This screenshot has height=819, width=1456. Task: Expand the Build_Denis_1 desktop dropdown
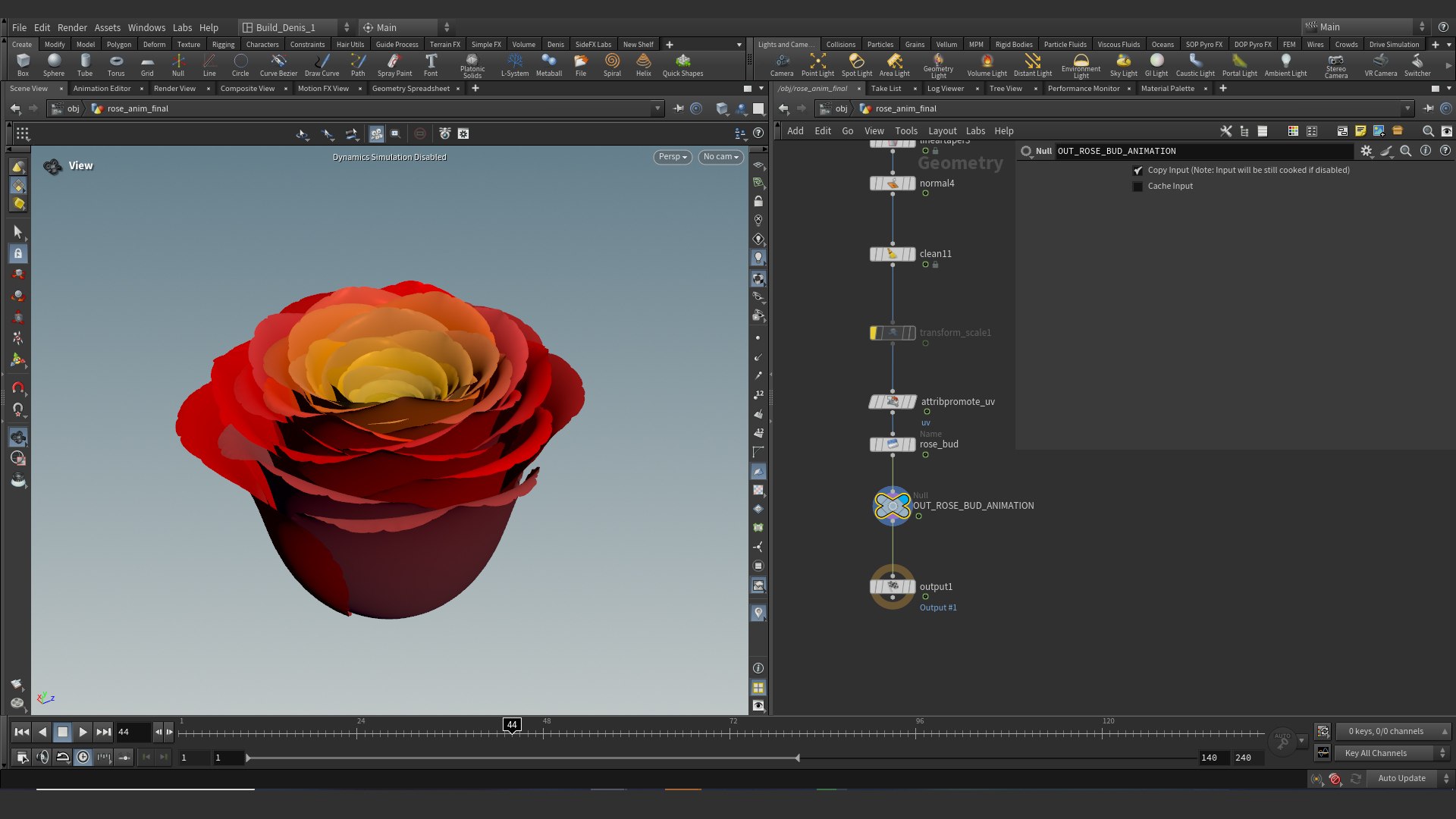click(x=296, y=27)
